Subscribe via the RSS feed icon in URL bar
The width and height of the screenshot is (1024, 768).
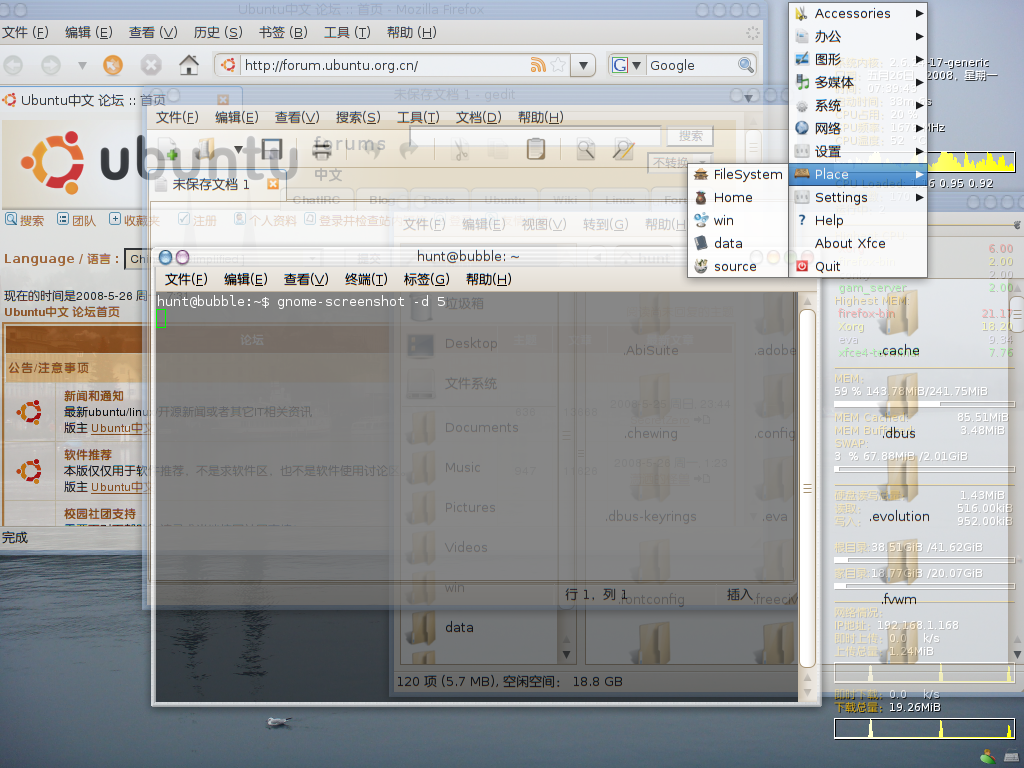(x=538, y=65)
